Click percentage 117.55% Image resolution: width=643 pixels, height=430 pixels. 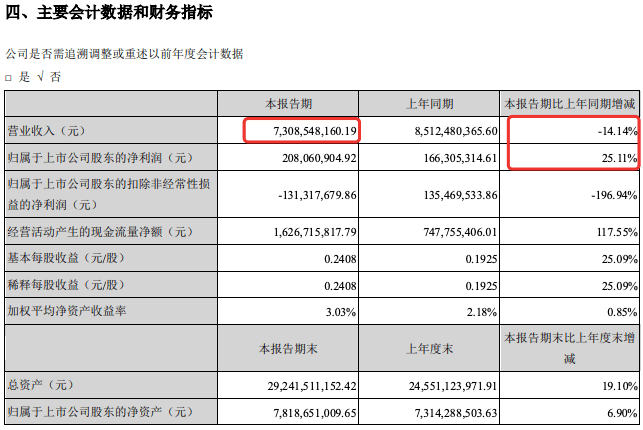pos(617,232)
